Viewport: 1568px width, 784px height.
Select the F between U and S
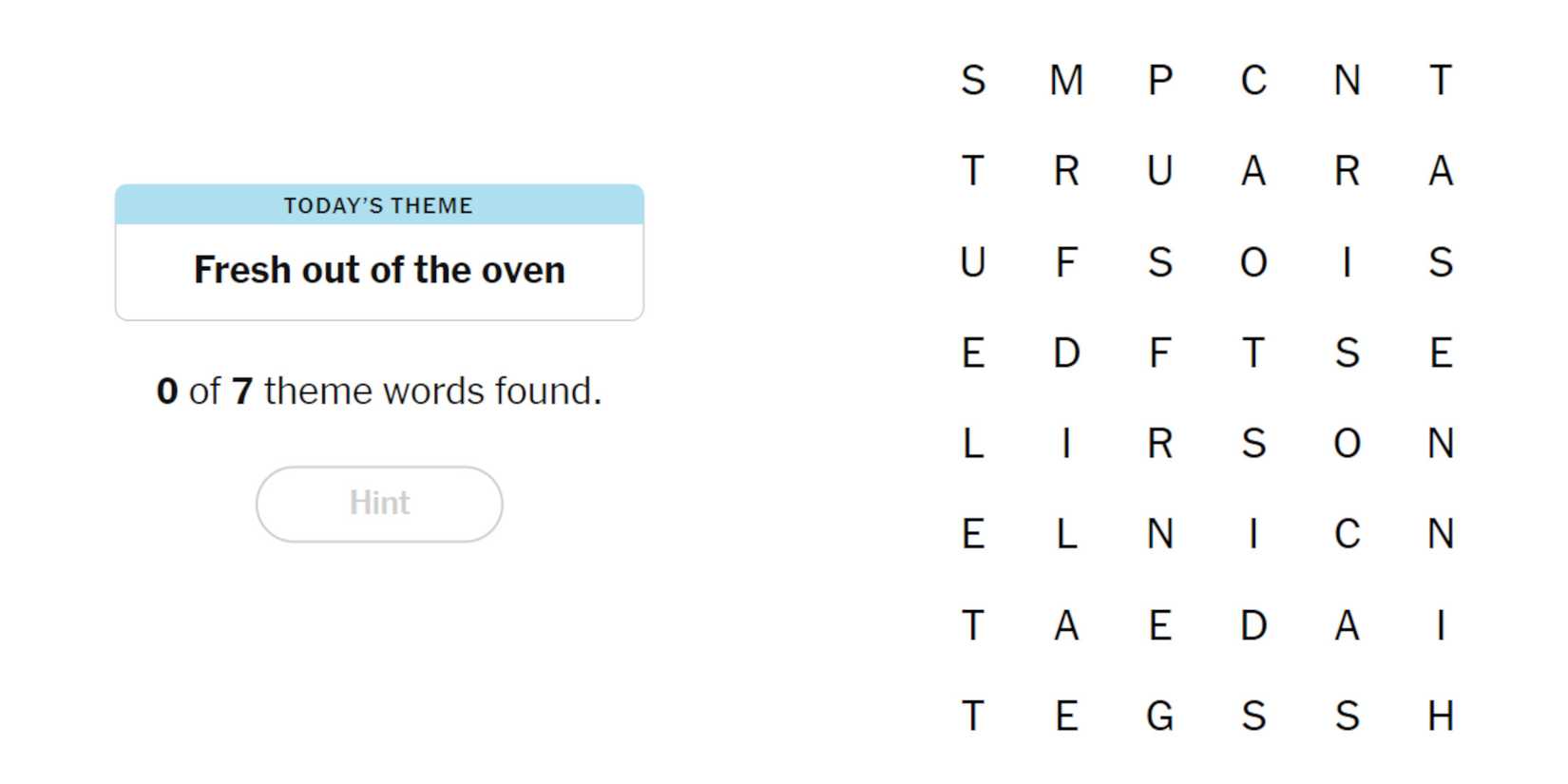click(1066, 261)
